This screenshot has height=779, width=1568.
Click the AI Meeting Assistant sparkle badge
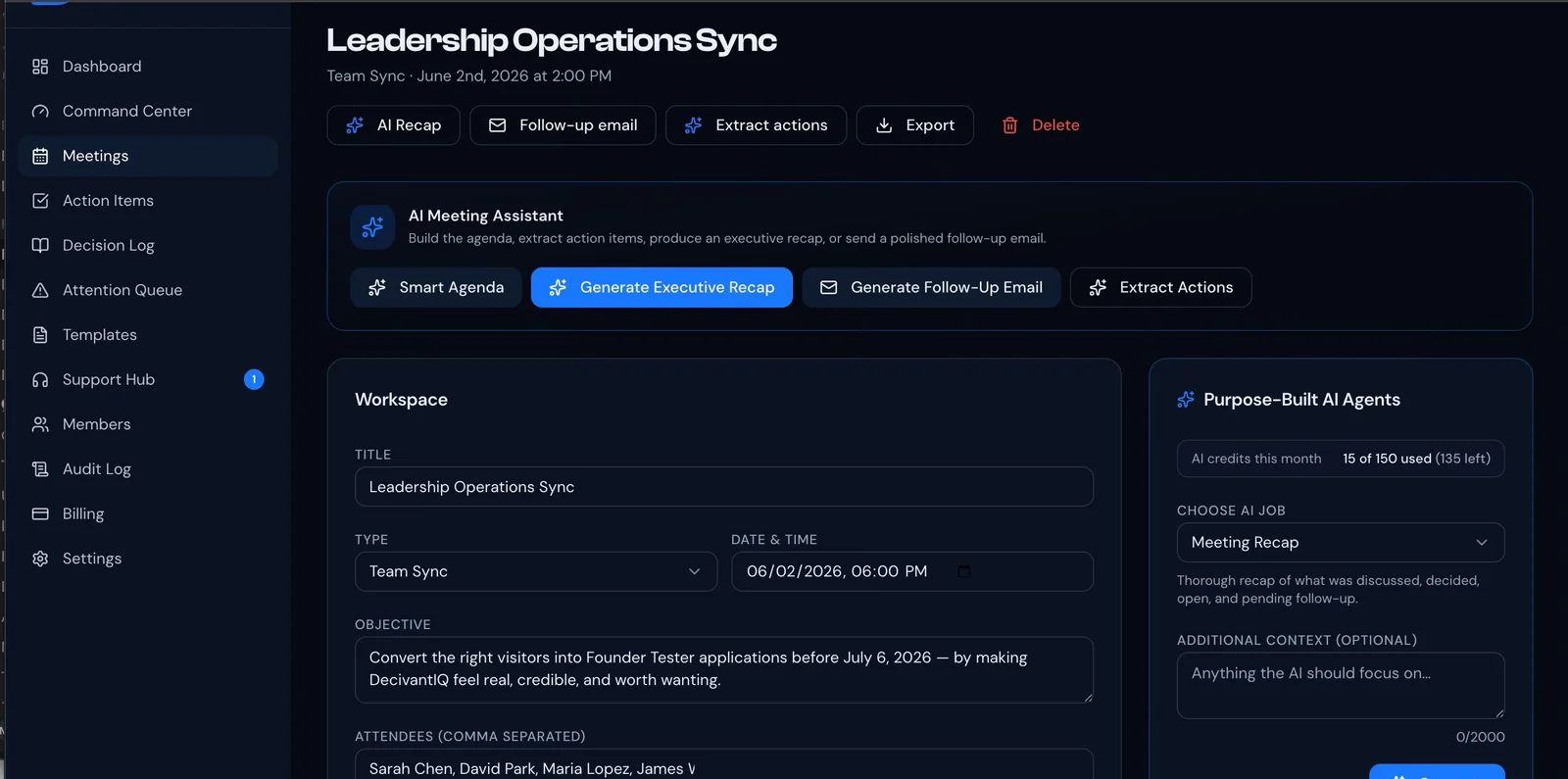[x=372, y=227]
